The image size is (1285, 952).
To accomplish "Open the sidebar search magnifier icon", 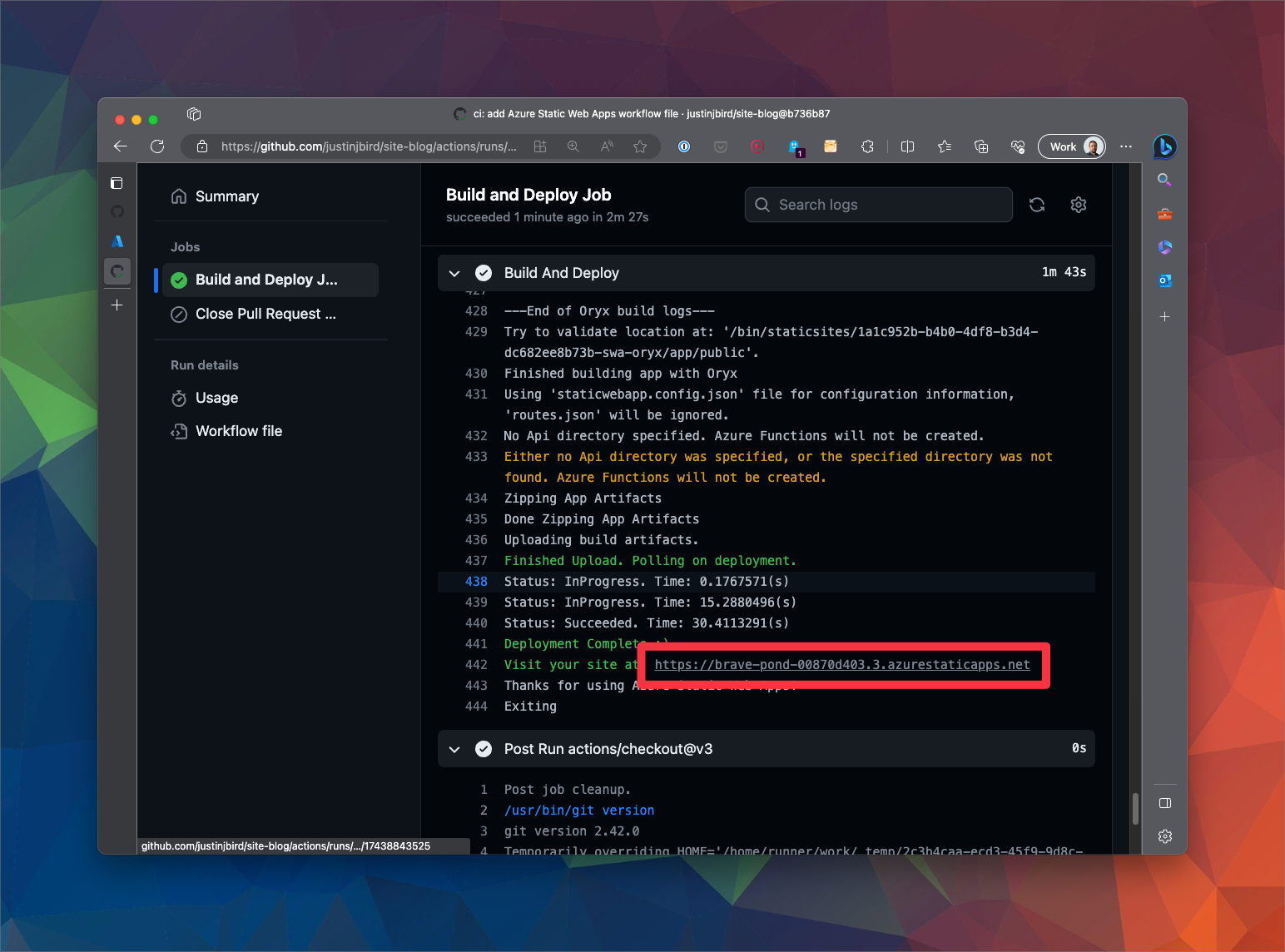I will 1164,180.
